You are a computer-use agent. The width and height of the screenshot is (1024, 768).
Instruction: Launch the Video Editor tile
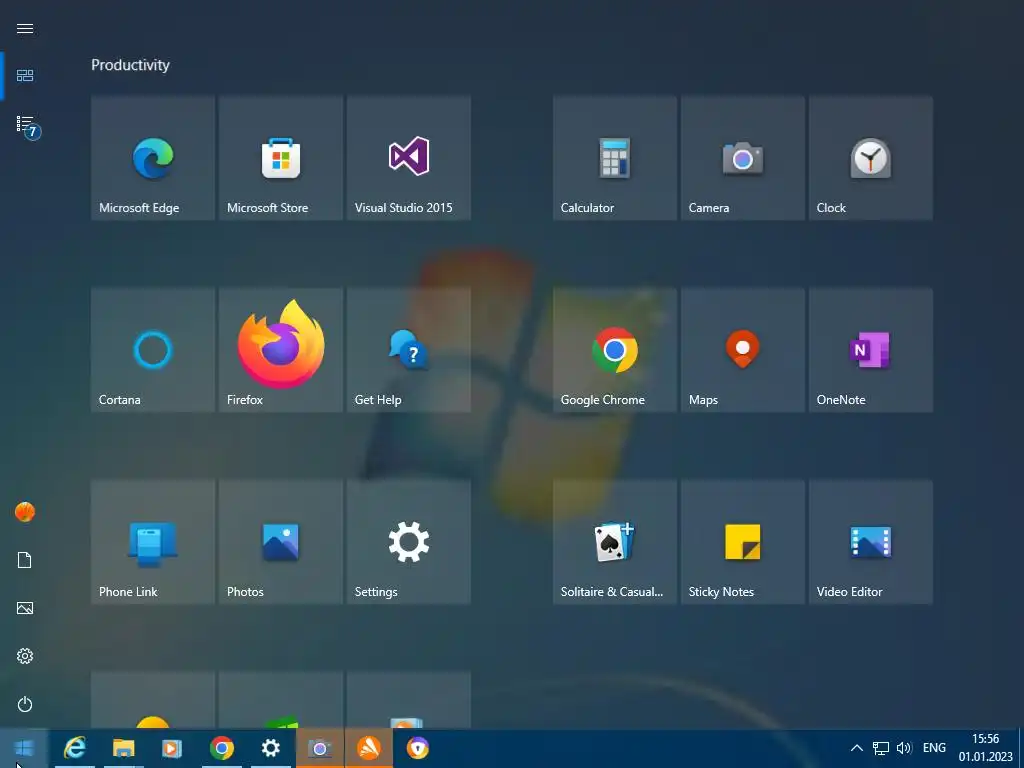coord(871,542)
